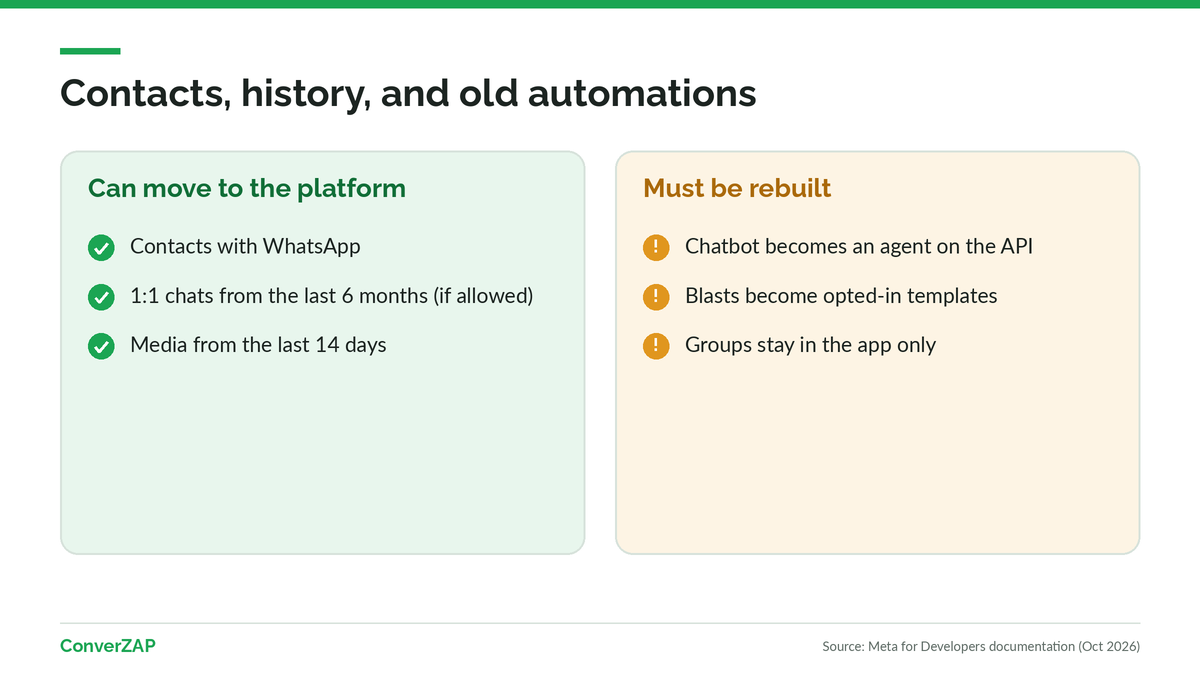Screen dimensions: 1200x675
Task: Select the text Groups stay in the app only
Action: (810, 345)
